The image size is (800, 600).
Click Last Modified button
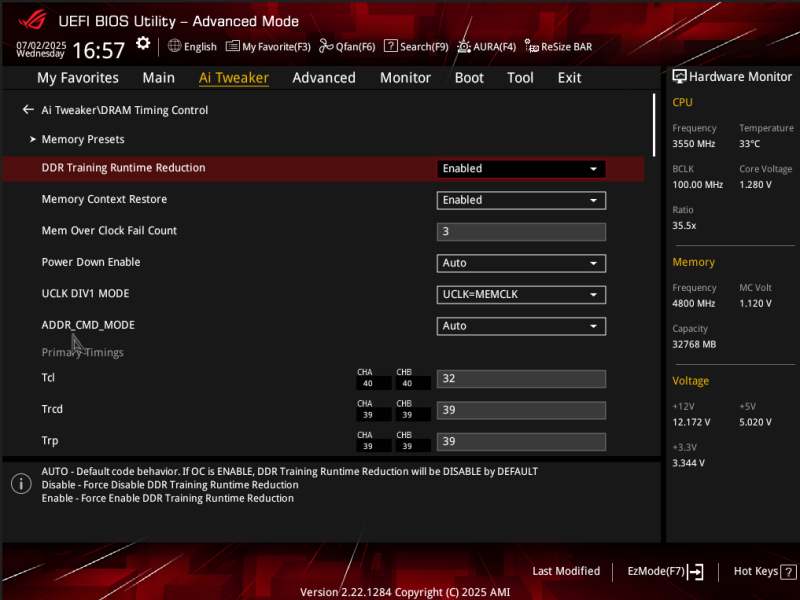click(566, 571)
